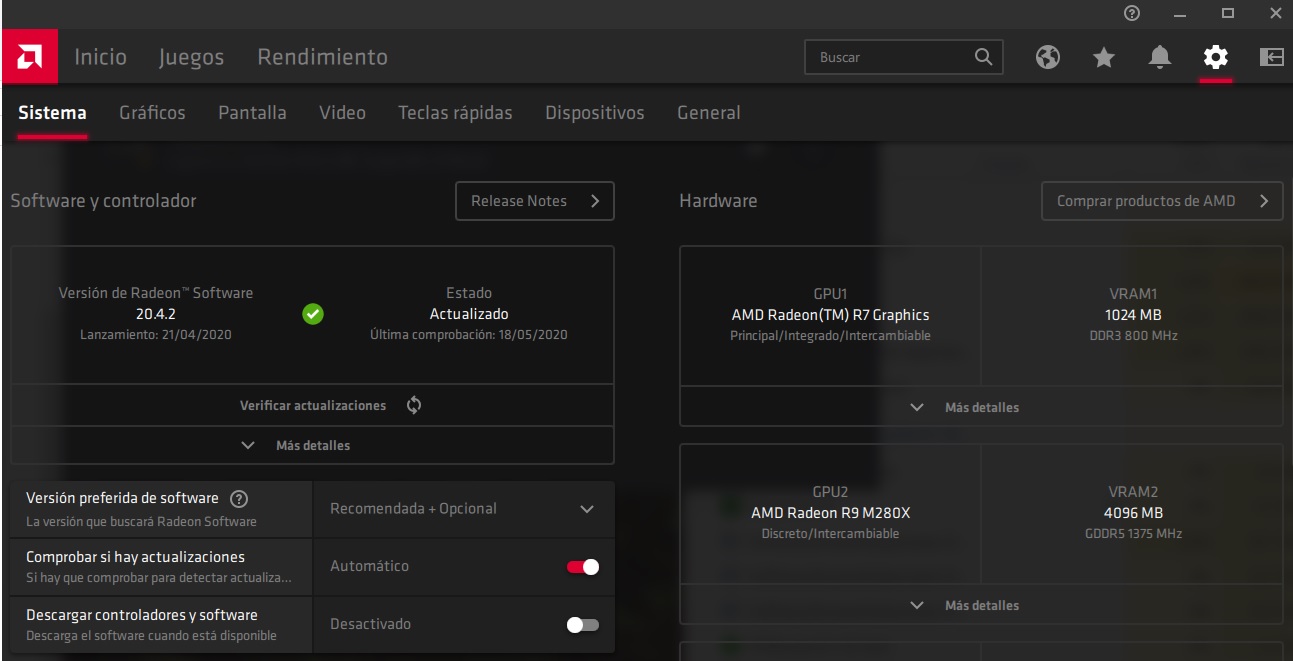The image size is (1293, 661).
Task: Click the GDDR5 1375 MHz text
Action: (x=1132, y=534)
